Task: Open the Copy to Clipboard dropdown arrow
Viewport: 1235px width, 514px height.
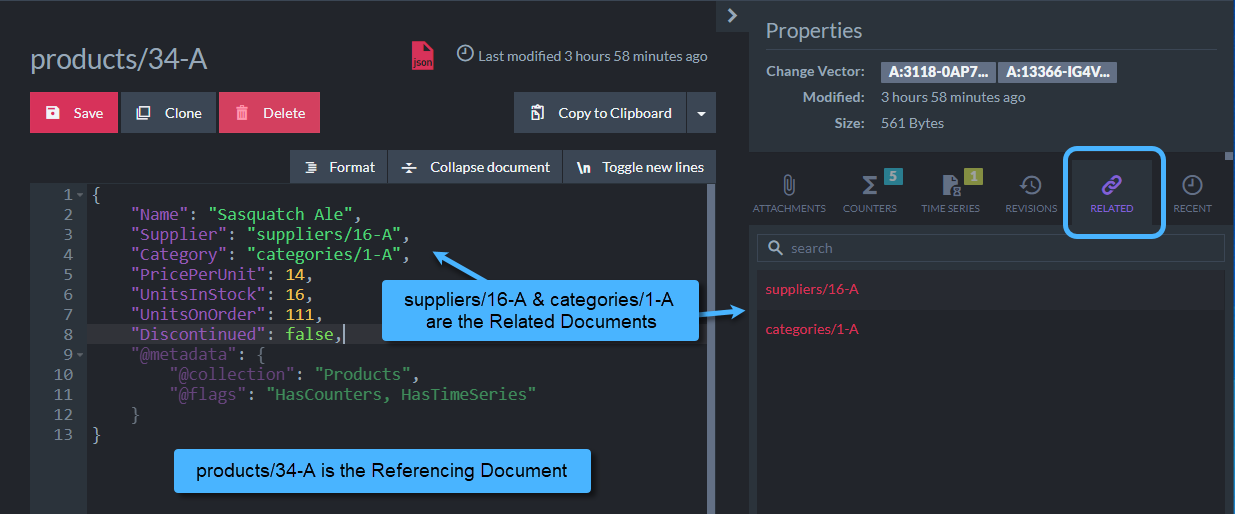Action: click(x=701, y=113)
